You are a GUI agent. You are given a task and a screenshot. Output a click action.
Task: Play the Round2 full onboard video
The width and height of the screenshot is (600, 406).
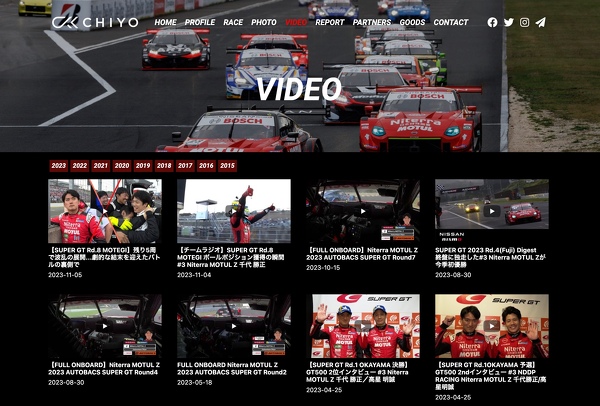point(234,326)
